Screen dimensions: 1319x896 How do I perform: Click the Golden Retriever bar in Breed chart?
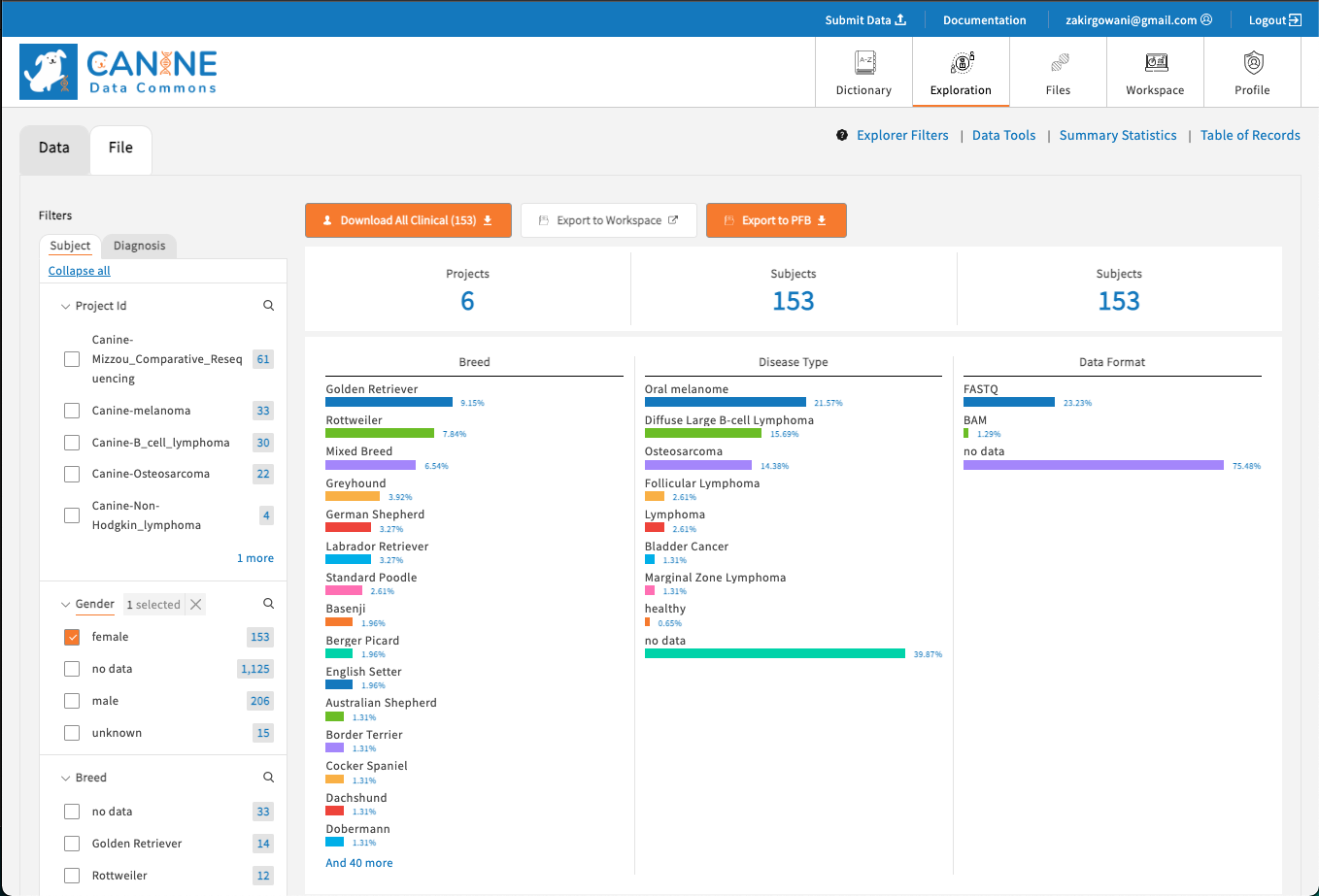click(x=388, y=402)
